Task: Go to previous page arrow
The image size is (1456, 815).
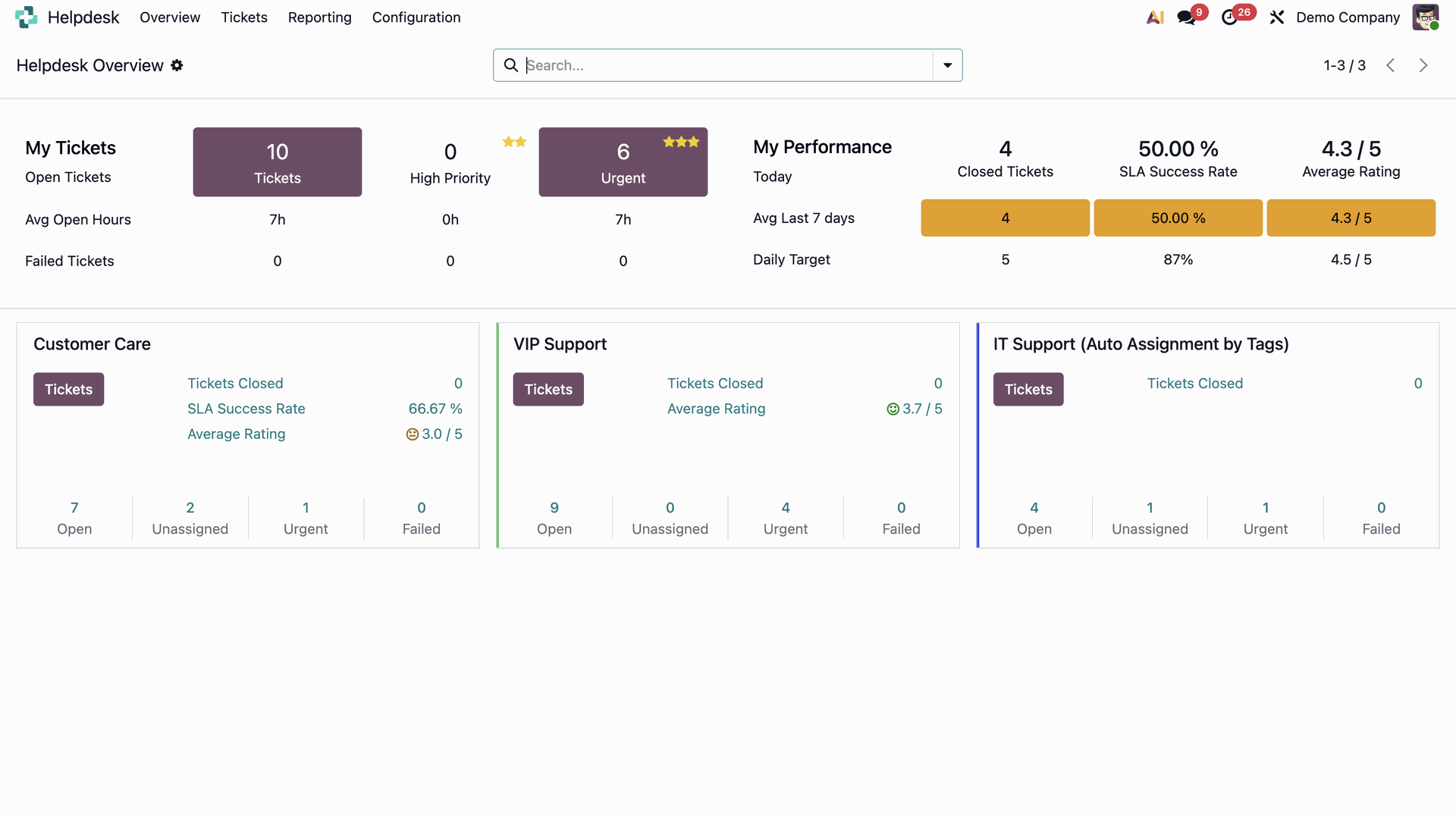Action: point(1391,65)
